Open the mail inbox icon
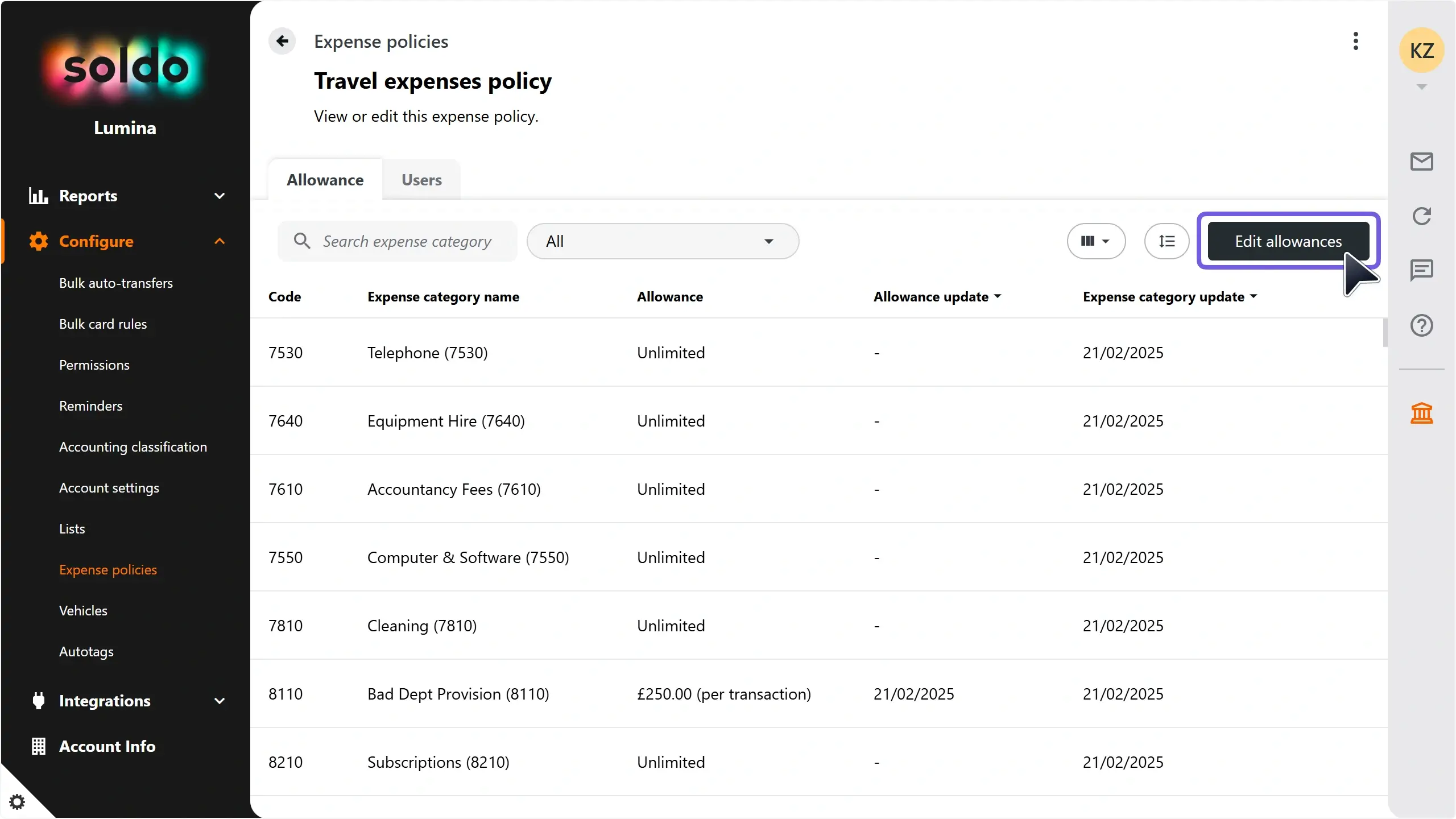The image size is (1456, 819). 1422,162
